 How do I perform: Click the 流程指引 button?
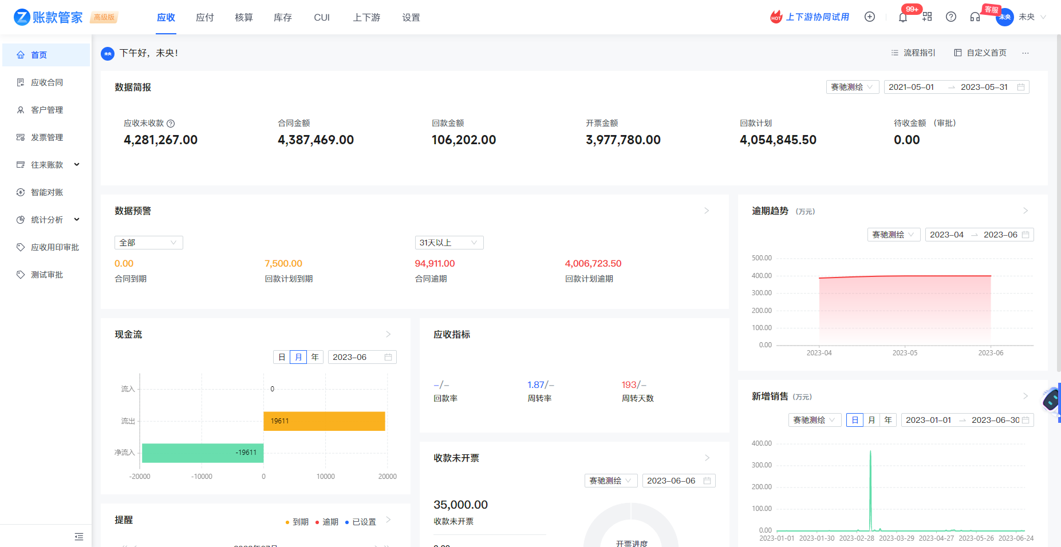(x=913, y=53)
